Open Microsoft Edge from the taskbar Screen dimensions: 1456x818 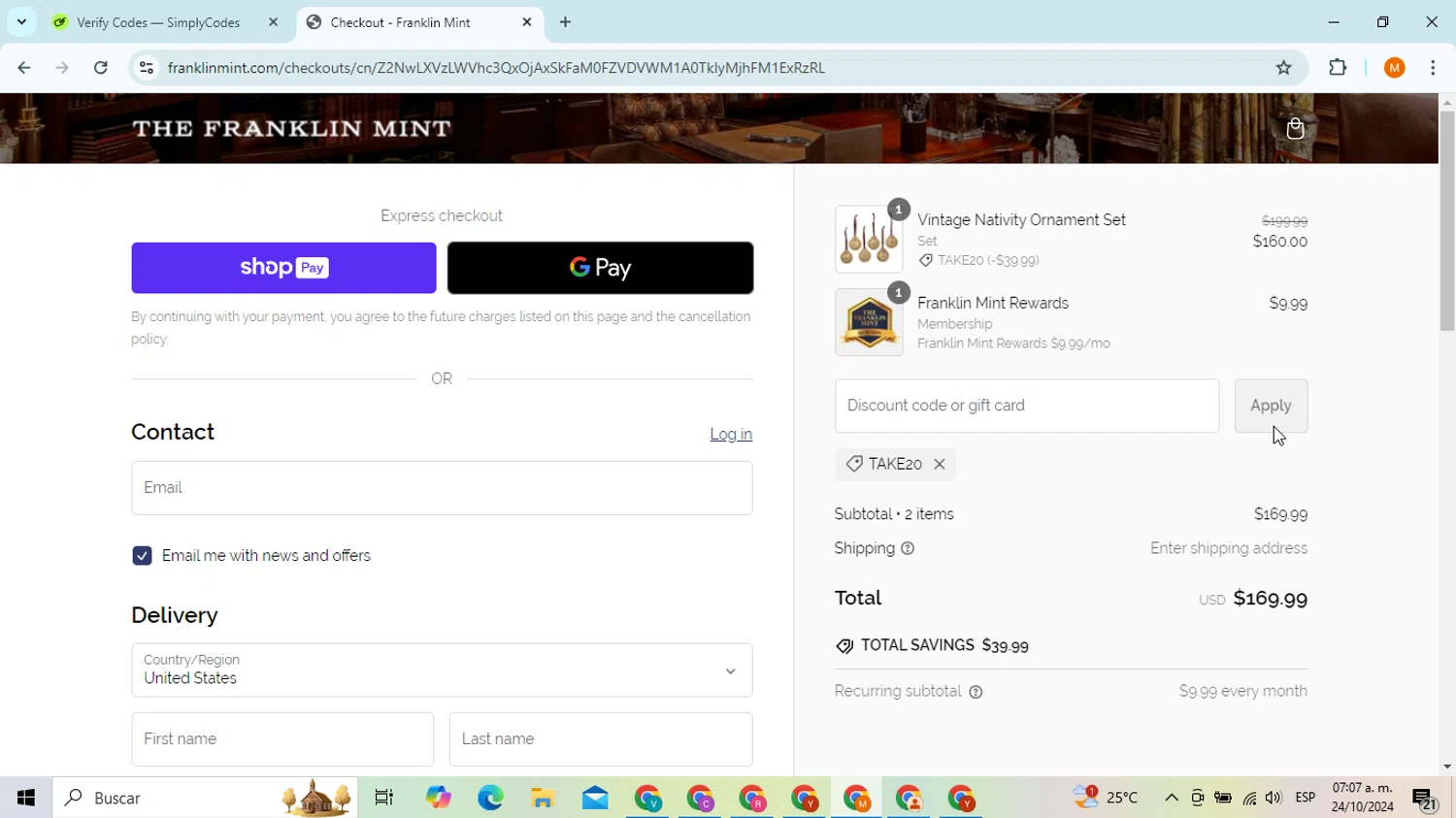click(490, 798)
